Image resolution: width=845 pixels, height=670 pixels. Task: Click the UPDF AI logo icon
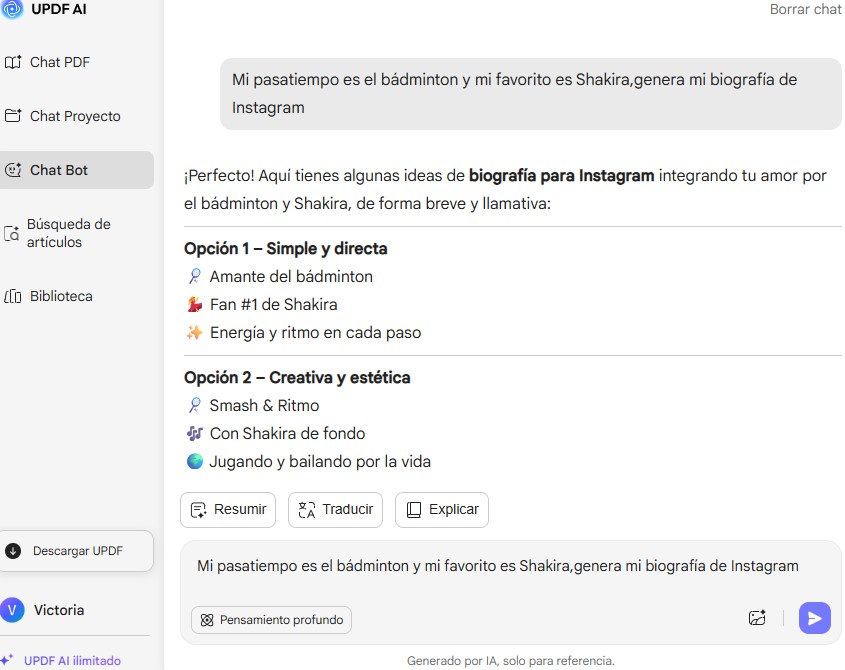12,9
